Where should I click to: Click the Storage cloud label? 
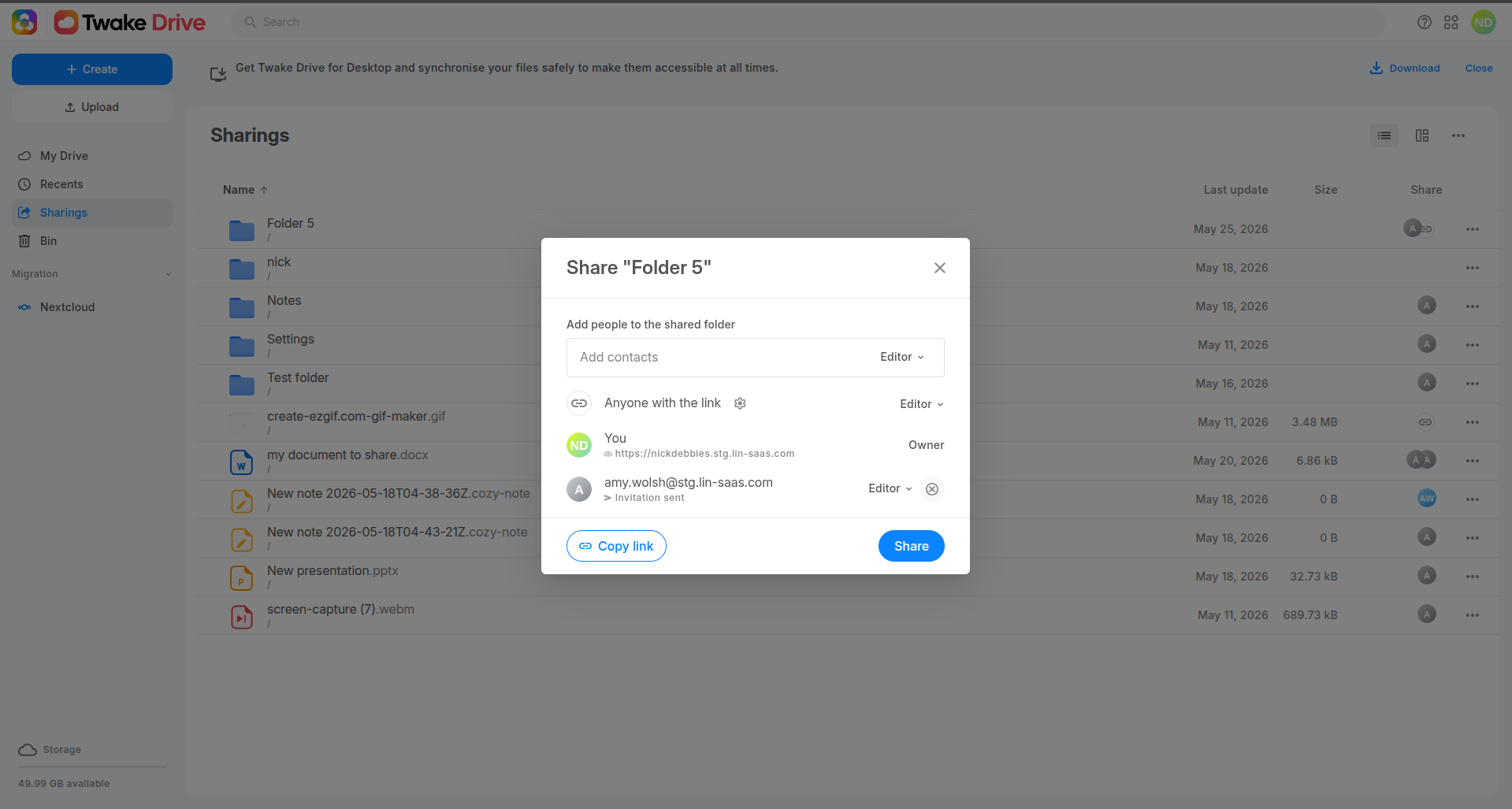click(50, 750)
